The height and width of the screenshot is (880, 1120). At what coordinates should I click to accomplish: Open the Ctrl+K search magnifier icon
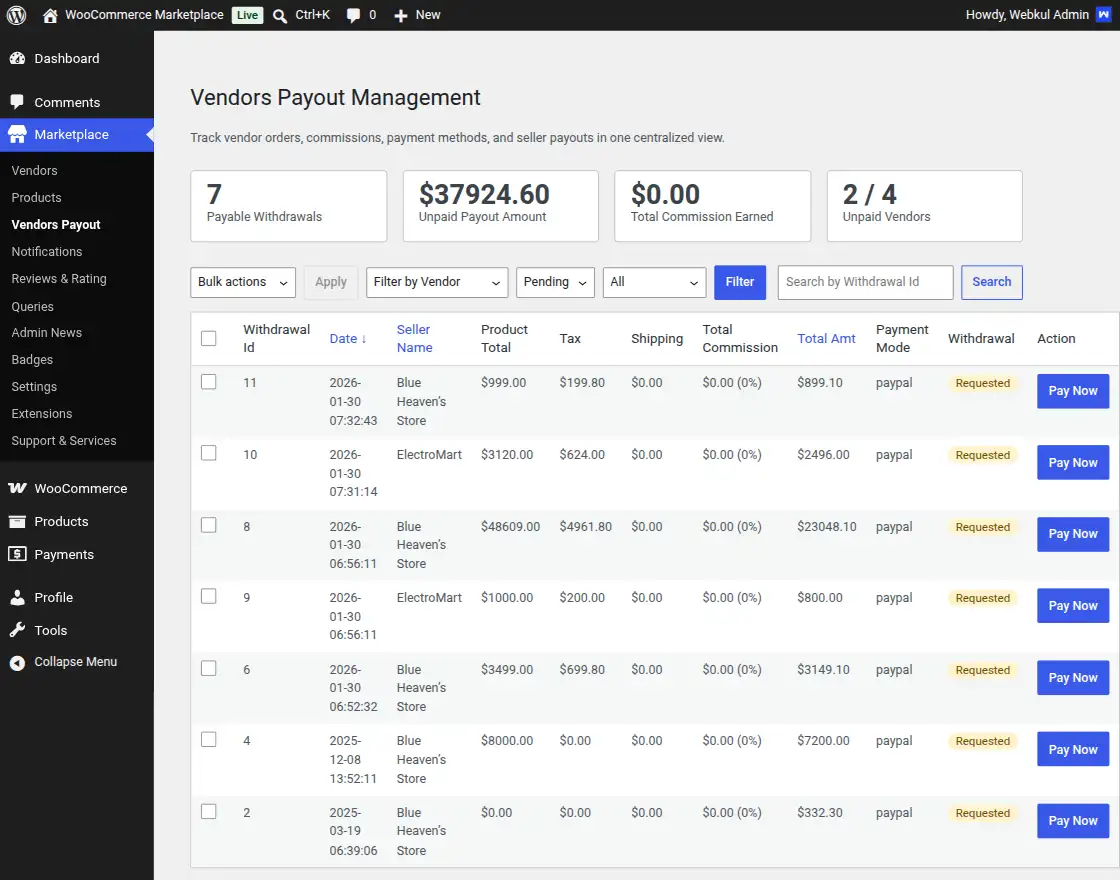(280, 16)
